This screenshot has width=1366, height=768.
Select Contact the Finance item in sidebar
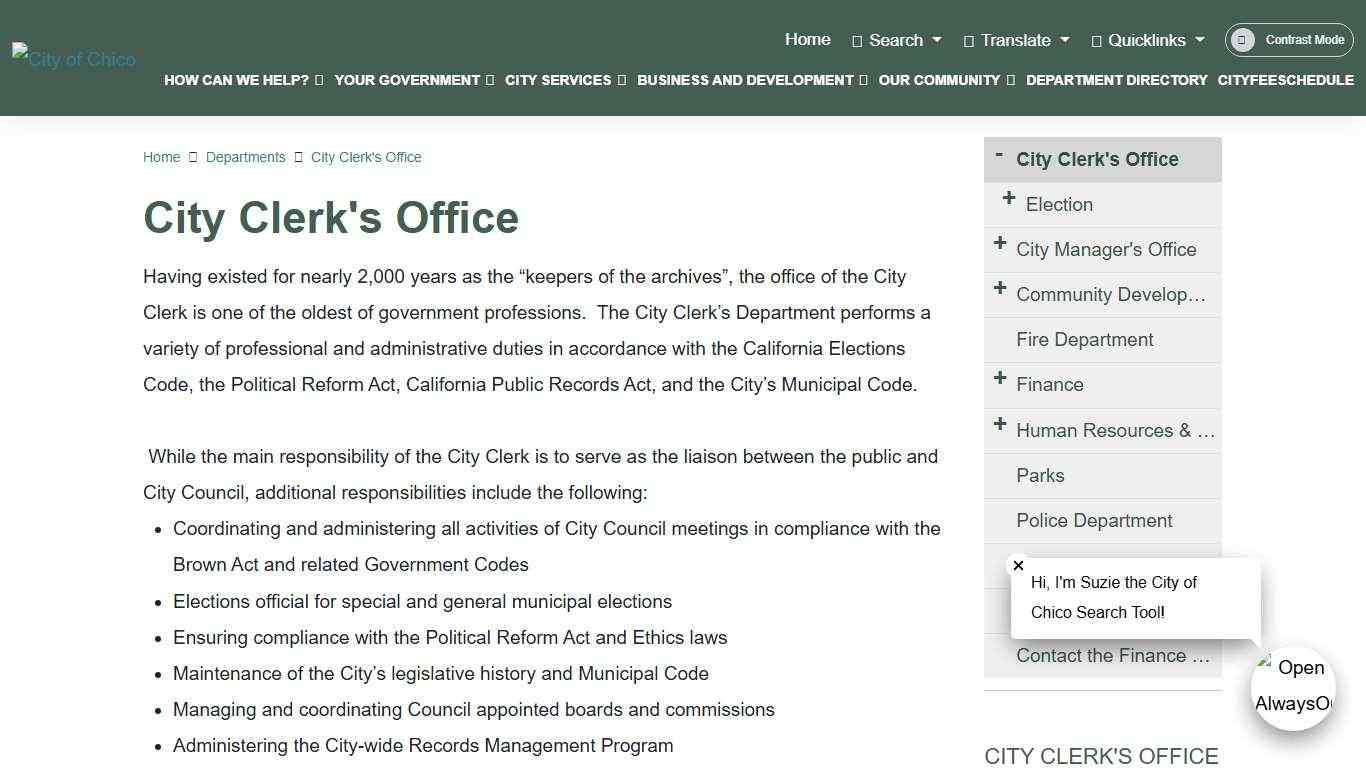click(1113, 656)
